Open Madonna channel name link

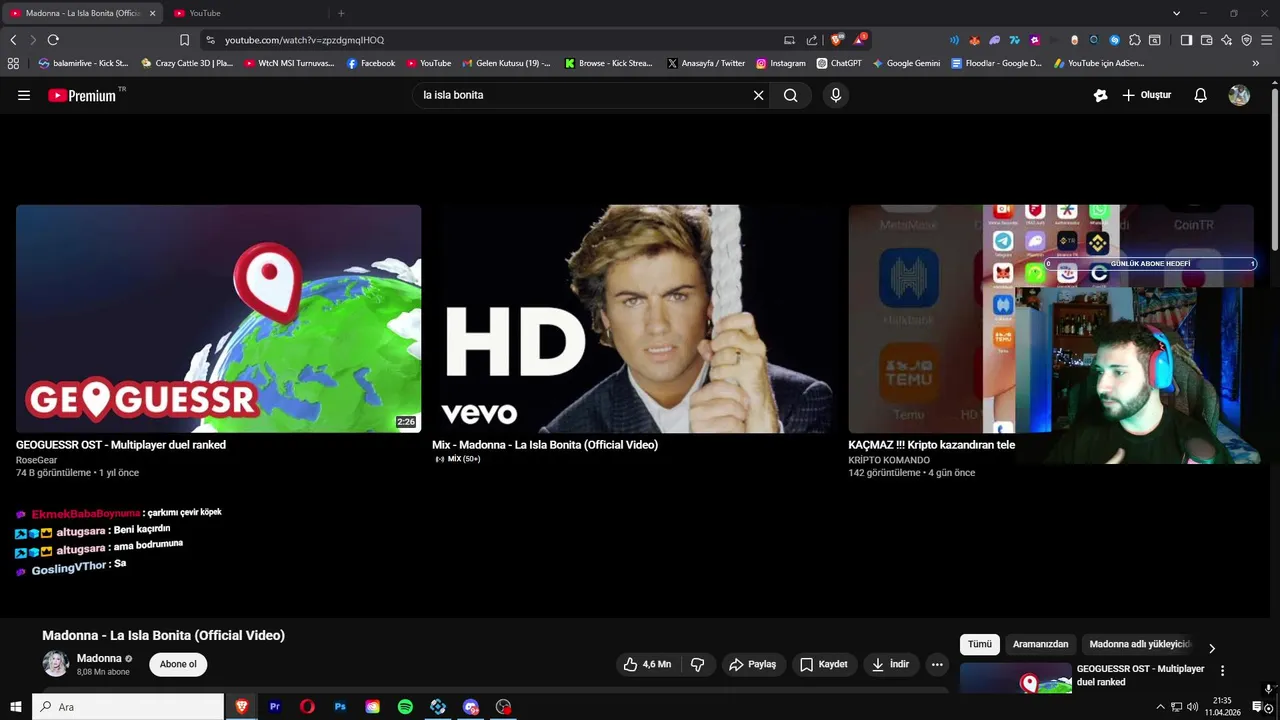click(x=99, y=658)
